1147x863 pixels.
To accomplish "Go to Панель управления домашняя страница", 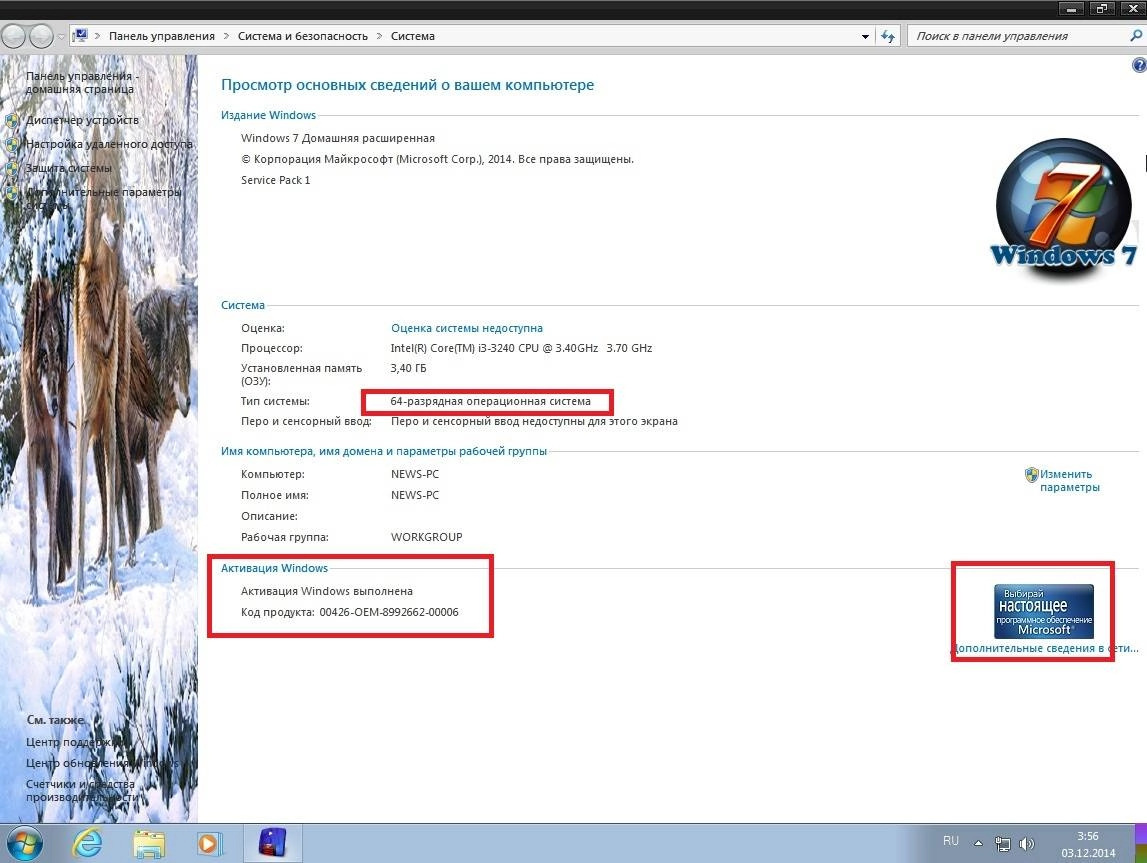I will (82, 83).
